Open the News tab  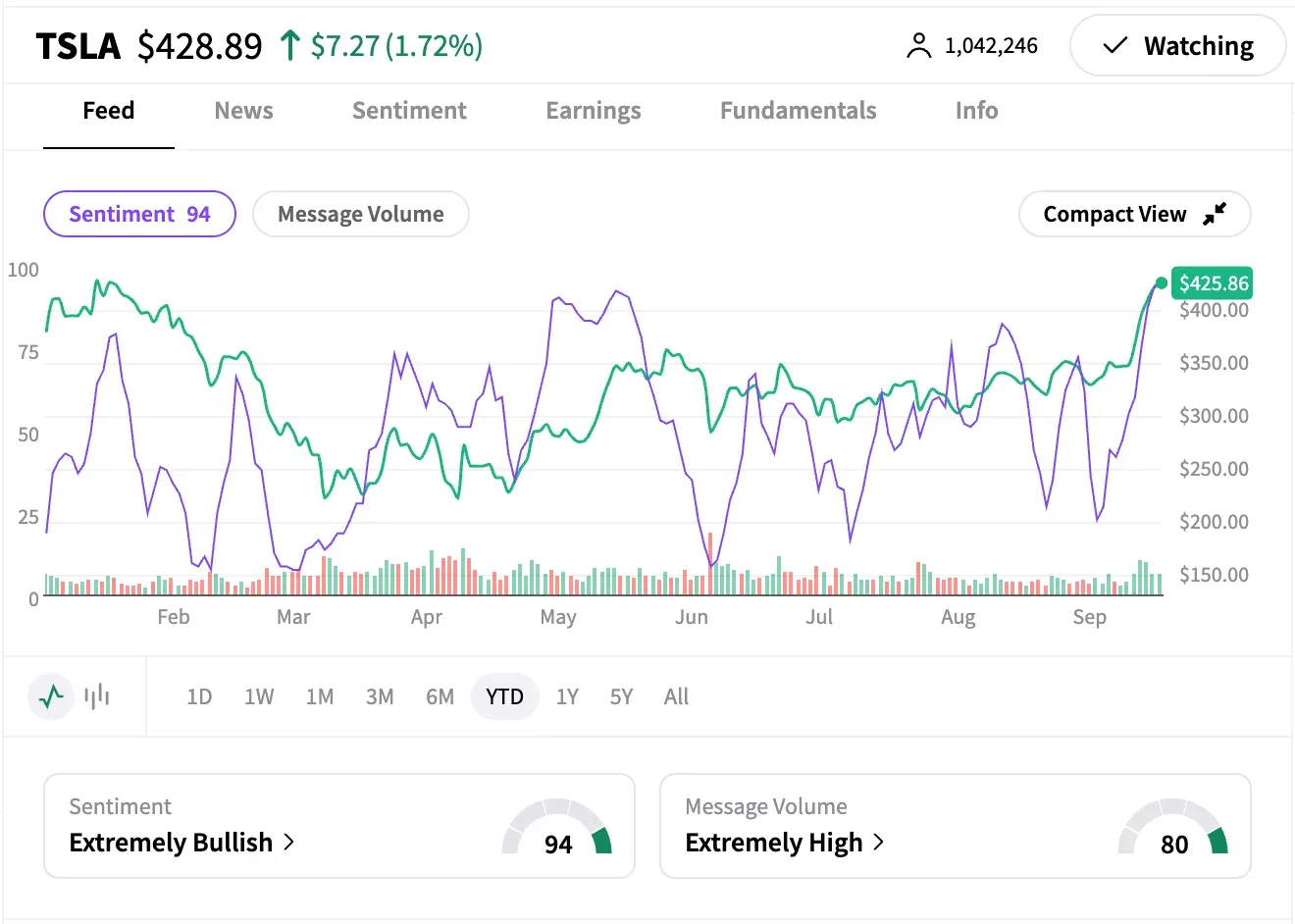[x=243, y=111]
